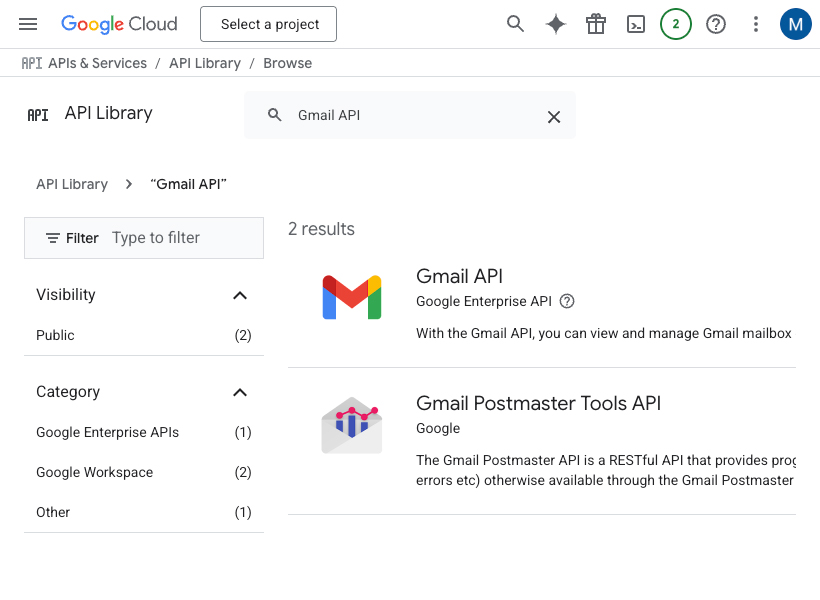Viewport: 820px width, 600px height.
Task: Activate the Cloud Shell terminal icon
Action: pos(635,24)
